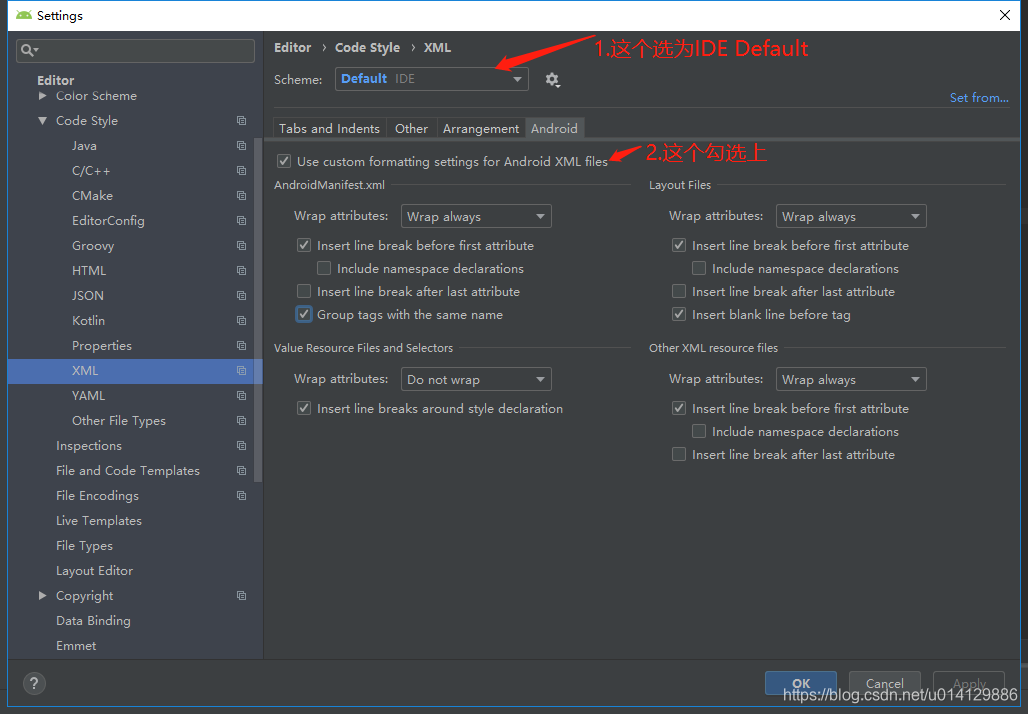Uncheck Insert blank line before tag

click(x=679, y=314)
